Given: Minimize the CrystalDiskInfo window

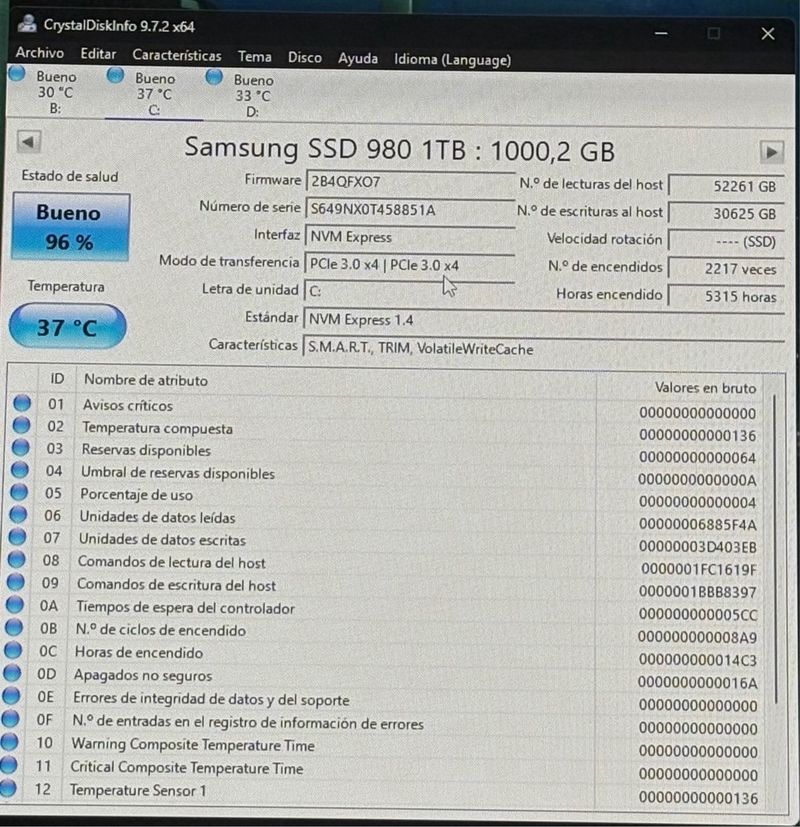Looking at the screenshot, I should click(x=661, y=33).
